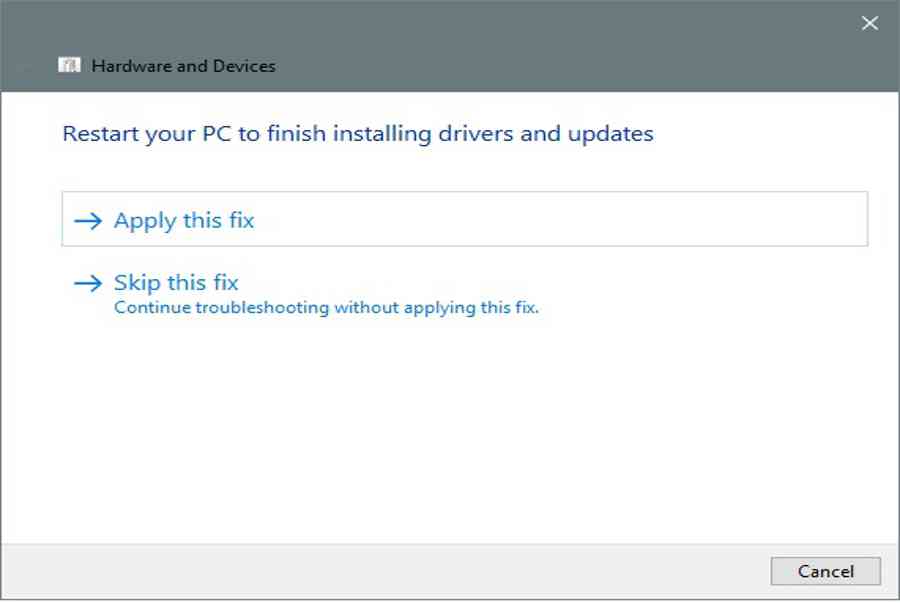Click the Restart your PC heading
Viewport: 900px width, 603px height.
pyautogui.click(x=358, y=134)
